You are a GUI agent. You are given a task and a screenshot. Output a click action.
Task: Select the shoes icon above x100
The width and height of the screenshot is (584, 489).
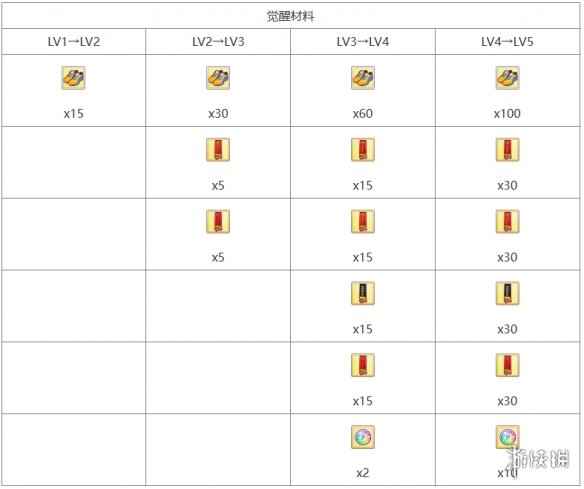[507, 78]
